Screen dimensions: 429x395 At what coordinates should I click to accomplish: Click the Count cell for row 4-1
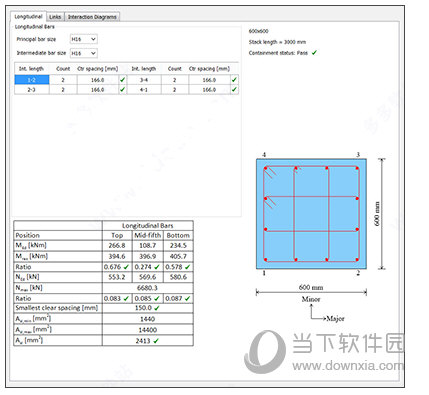point(175,90)
